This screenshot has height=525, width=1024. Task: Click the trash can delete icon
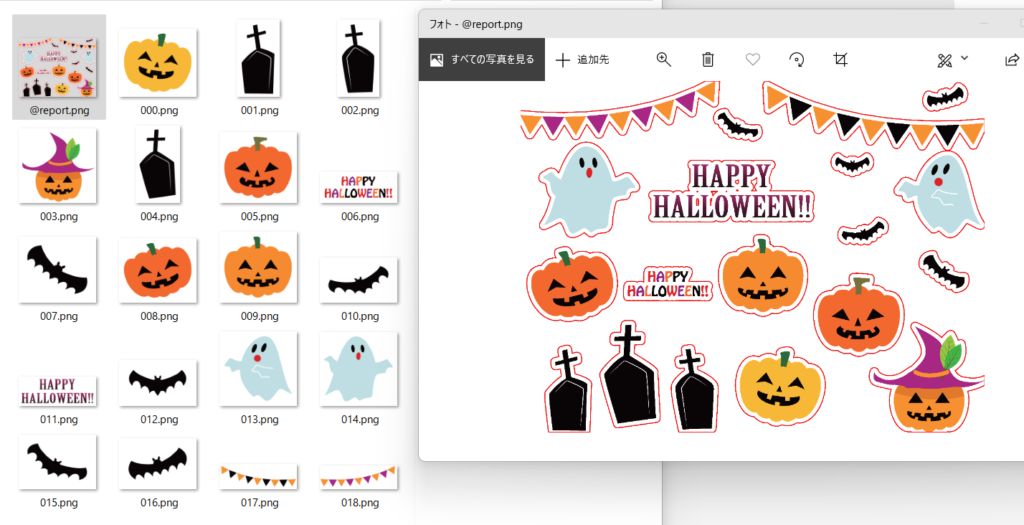[708, 60]
